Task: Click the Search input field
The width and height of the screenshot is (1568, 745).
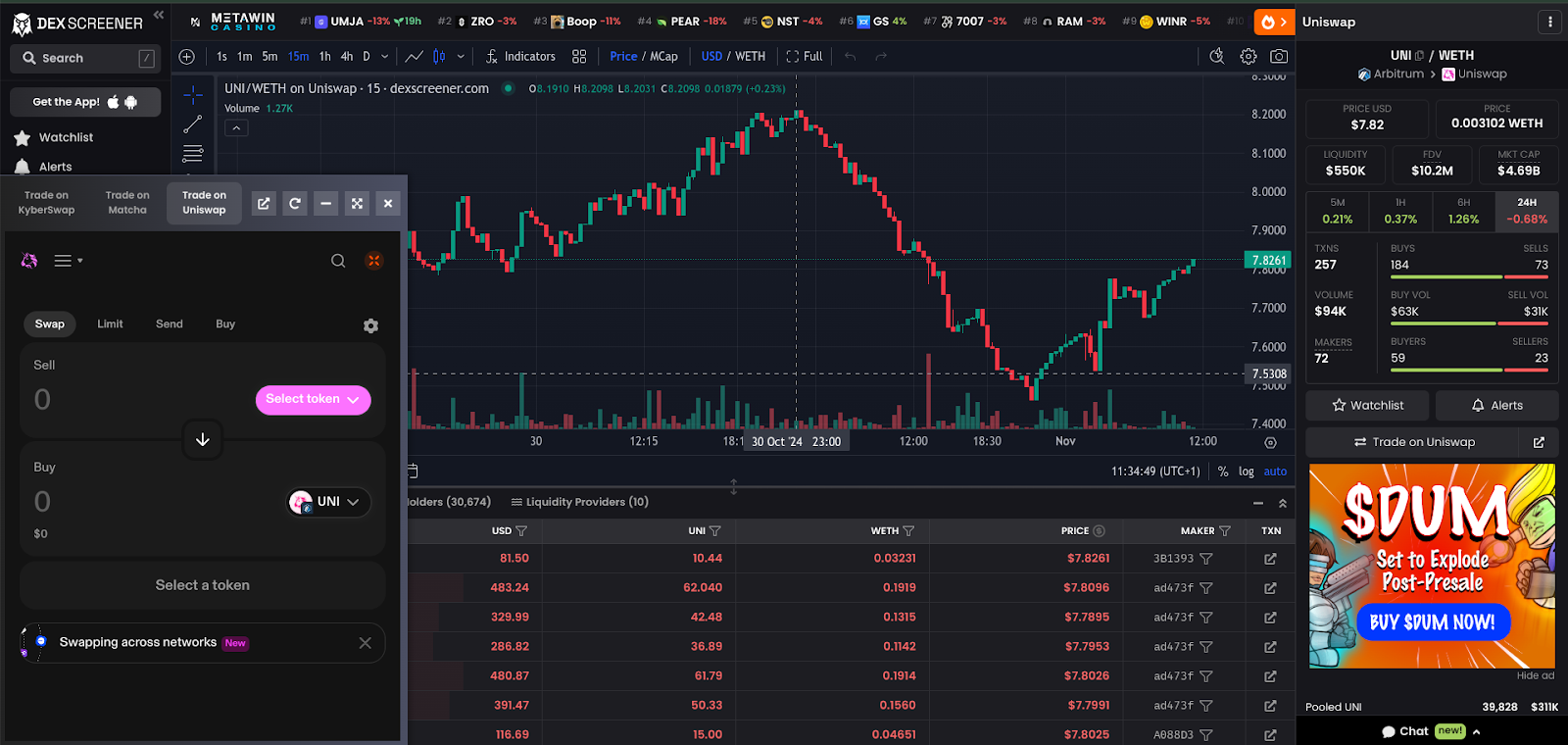Action: [x=85, y=59]
